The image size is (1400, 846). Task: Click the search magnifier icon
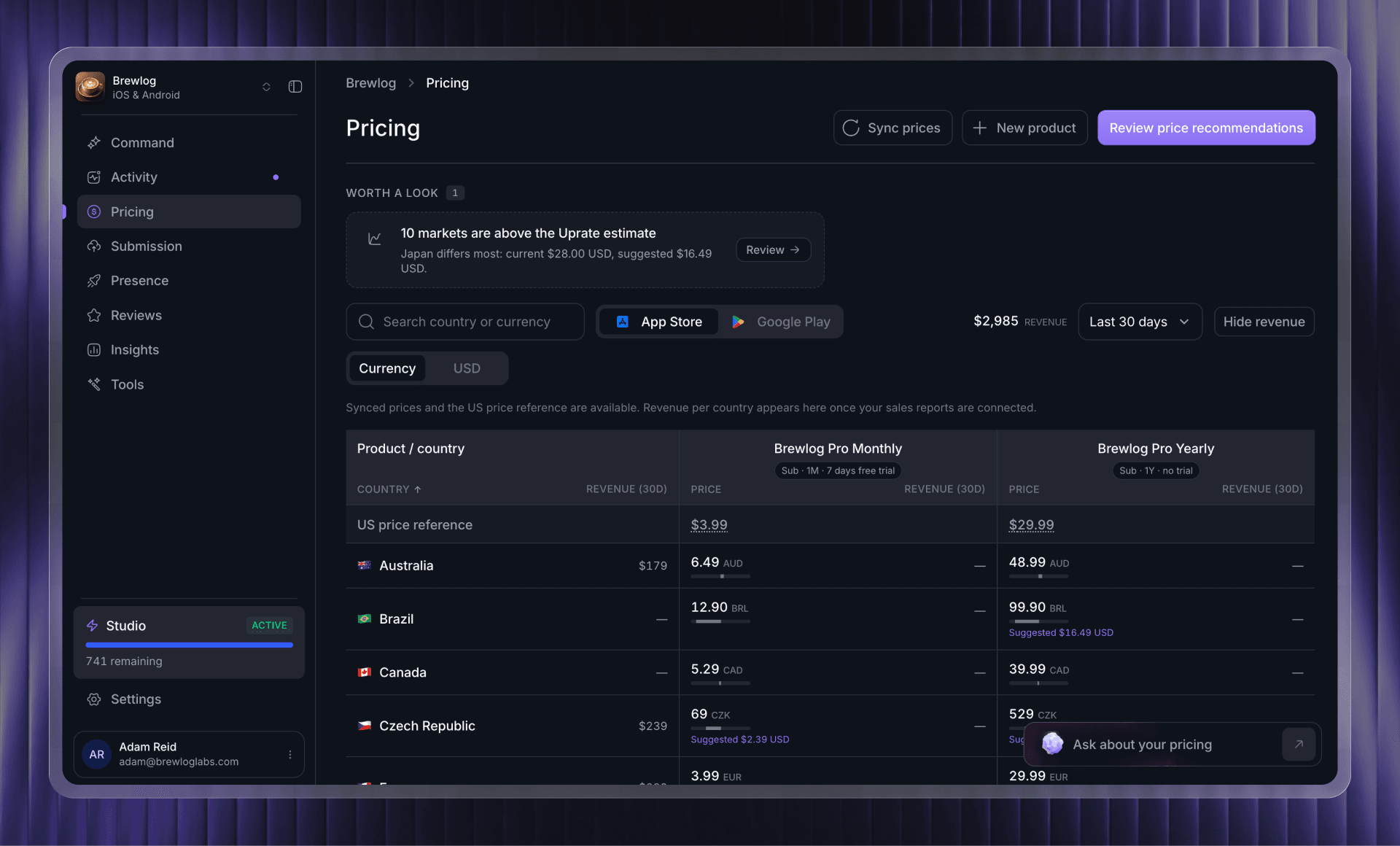[x=366, y=322]
